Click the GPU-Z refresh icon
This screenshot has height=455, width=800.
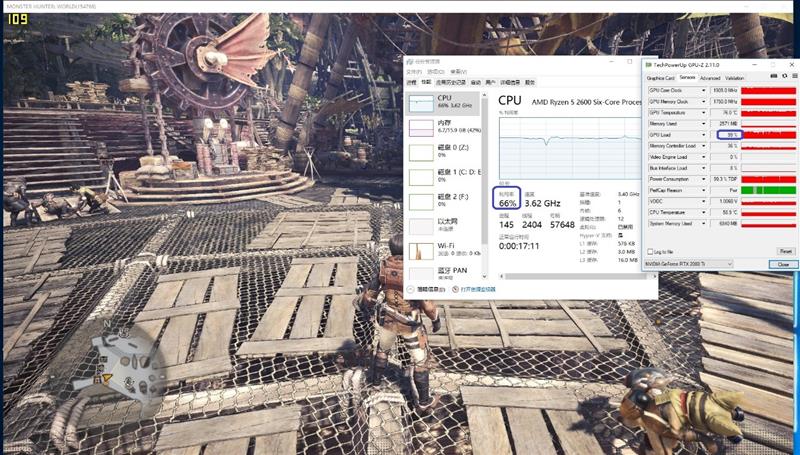pyautogui.click(x=782, y=77)
